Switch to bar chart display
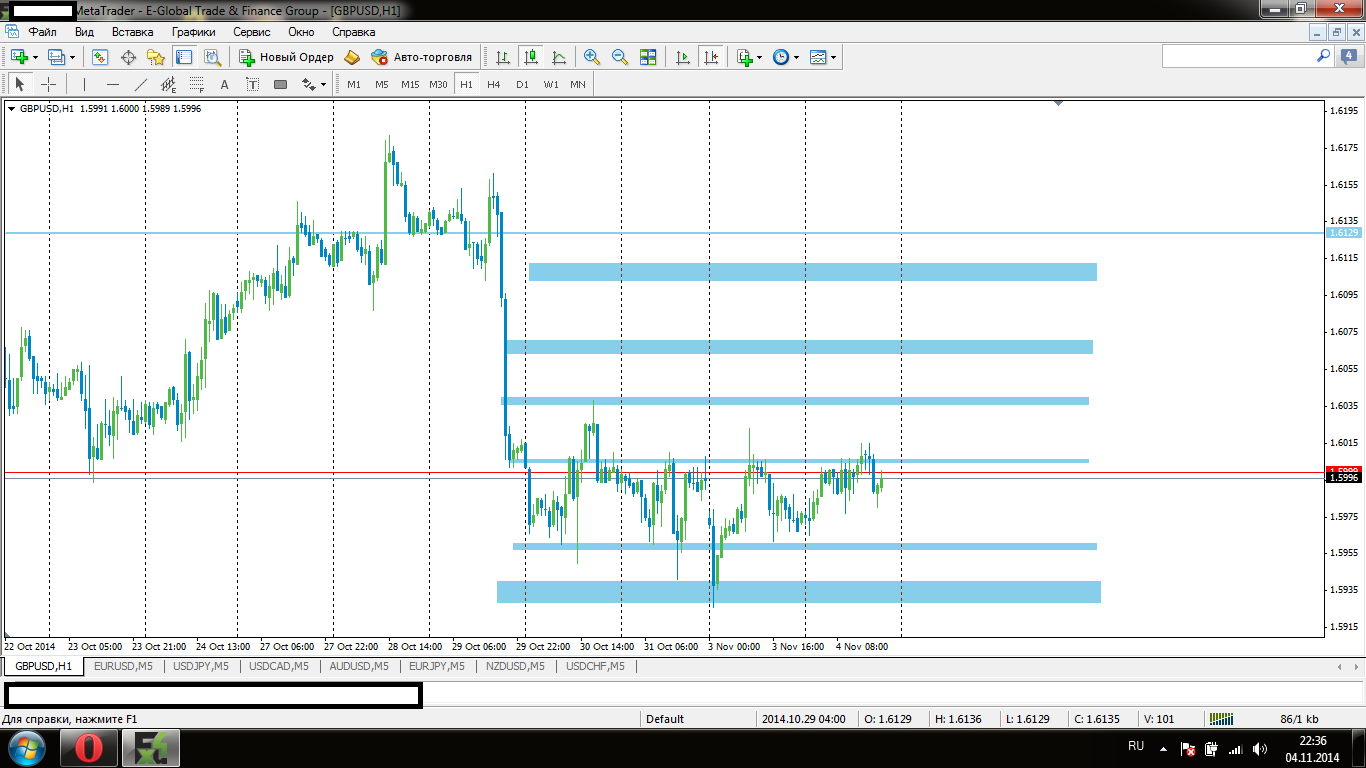1366x768 pixels. pos(502,57)
